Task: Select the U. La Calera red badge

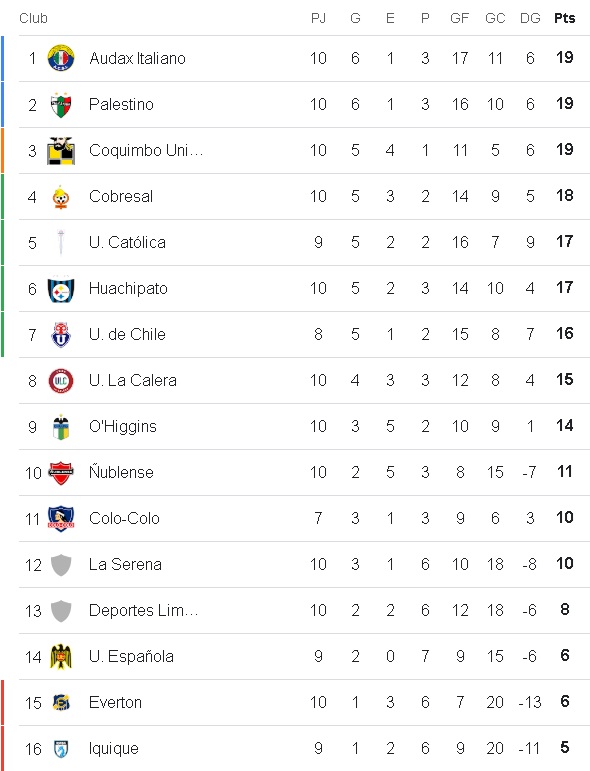Action: 61,381
